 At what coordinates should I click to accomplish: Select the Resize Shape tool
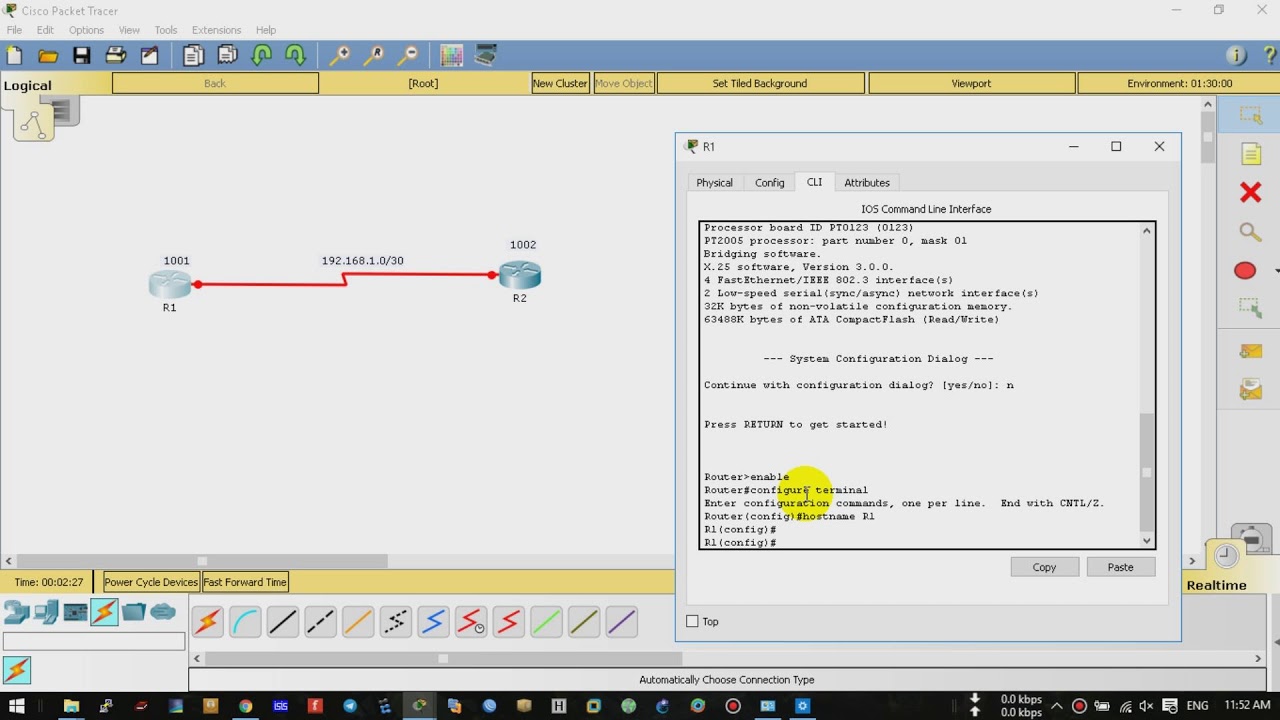1250,308
